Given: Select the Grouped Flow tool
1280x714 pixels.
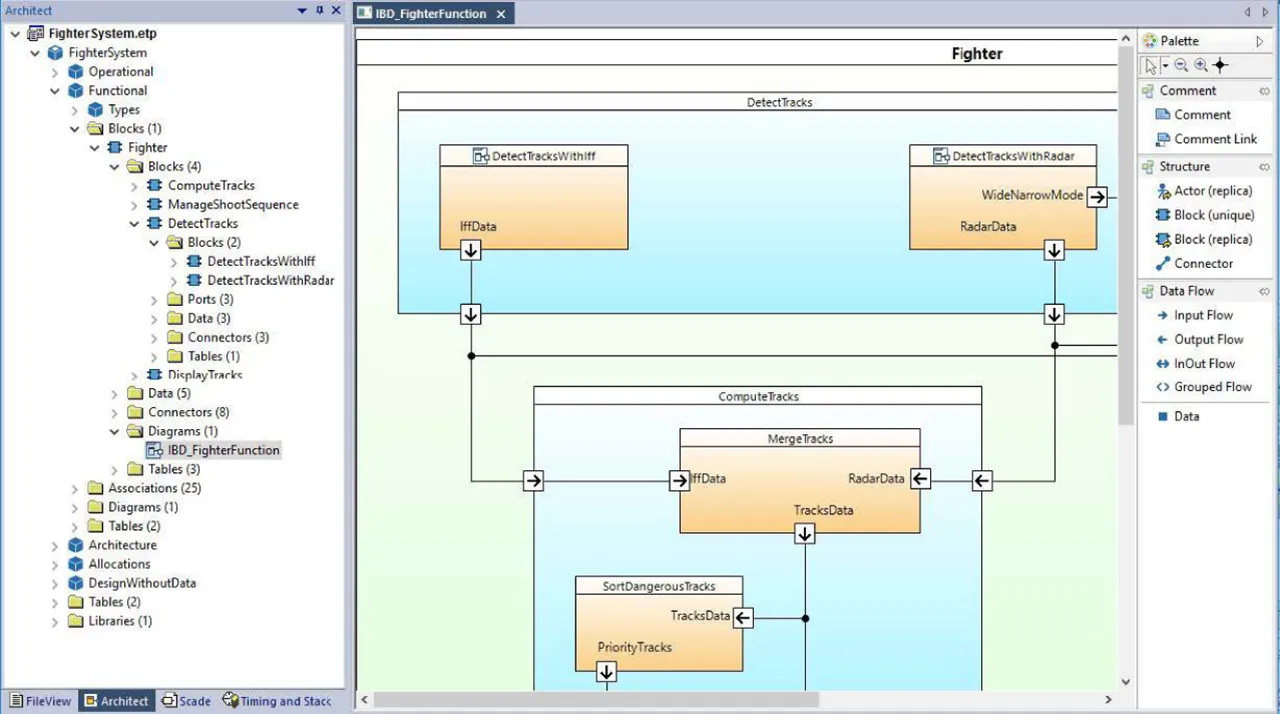Looking at the screenshot, I should coord(1212,387).
